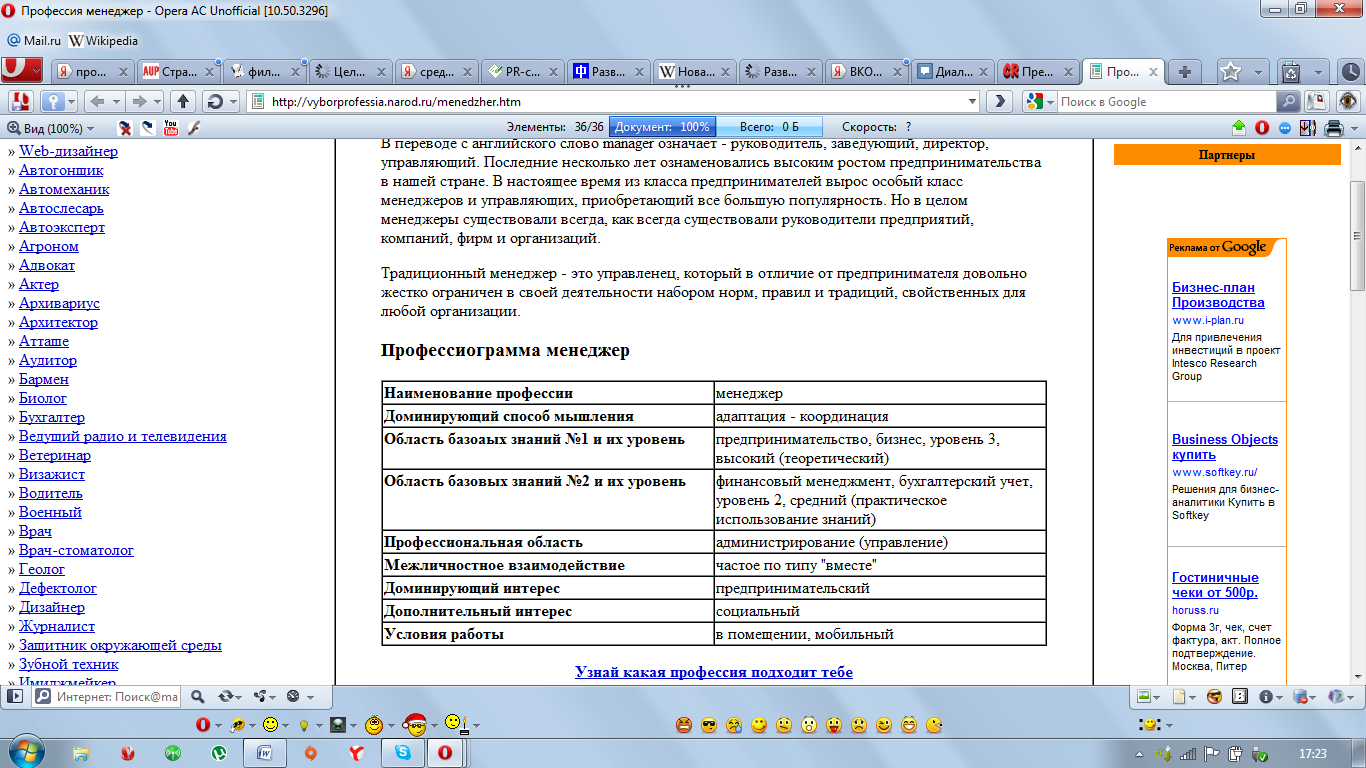The height and width of the screenshot is (768, 1366).
Task: Open the closed tabs trash button
Action: (1291, 71)
